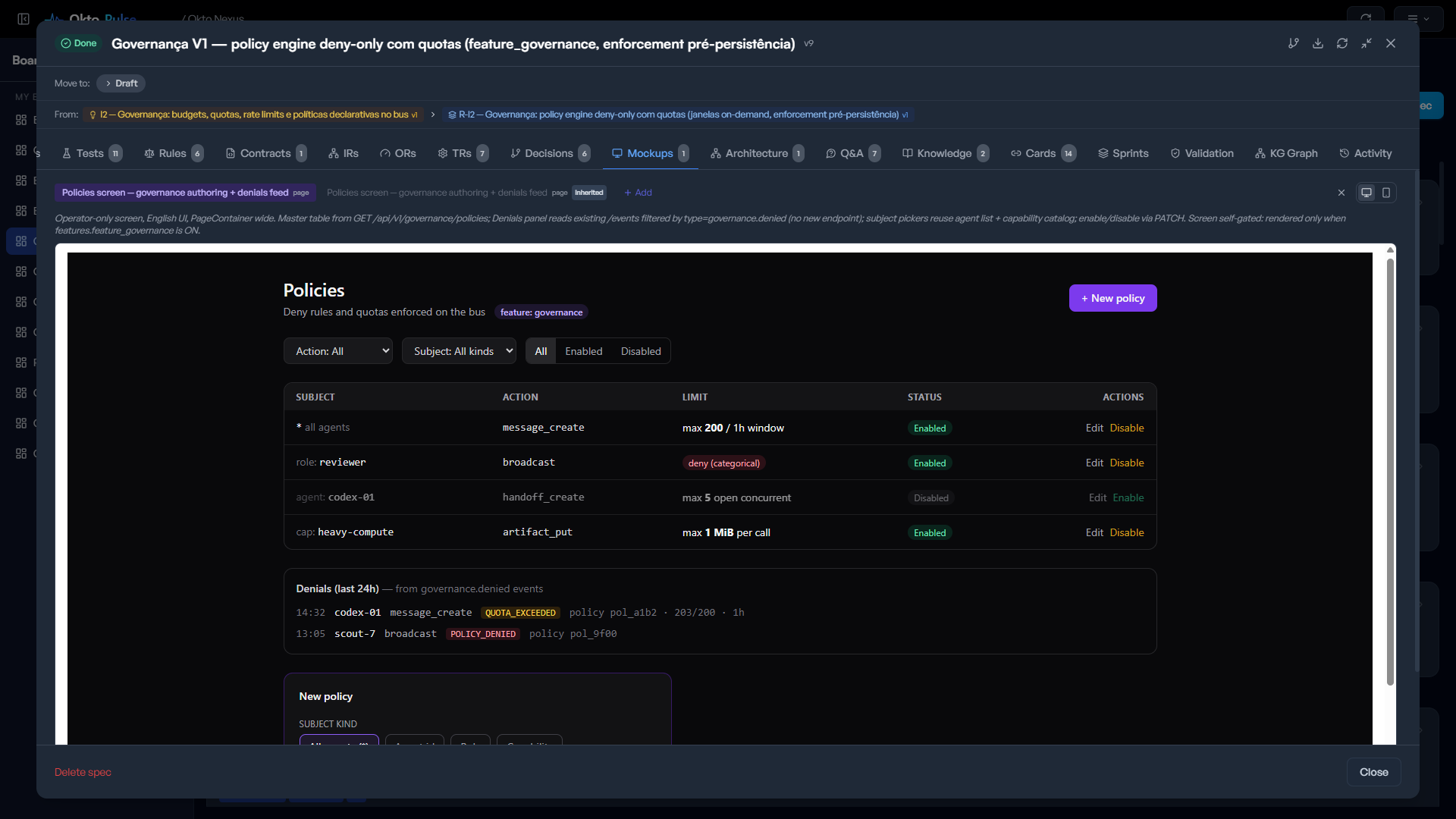1456x819 pixels.
Task: Disable the artifact_put policy
Action: click(x=1127, y=532)
